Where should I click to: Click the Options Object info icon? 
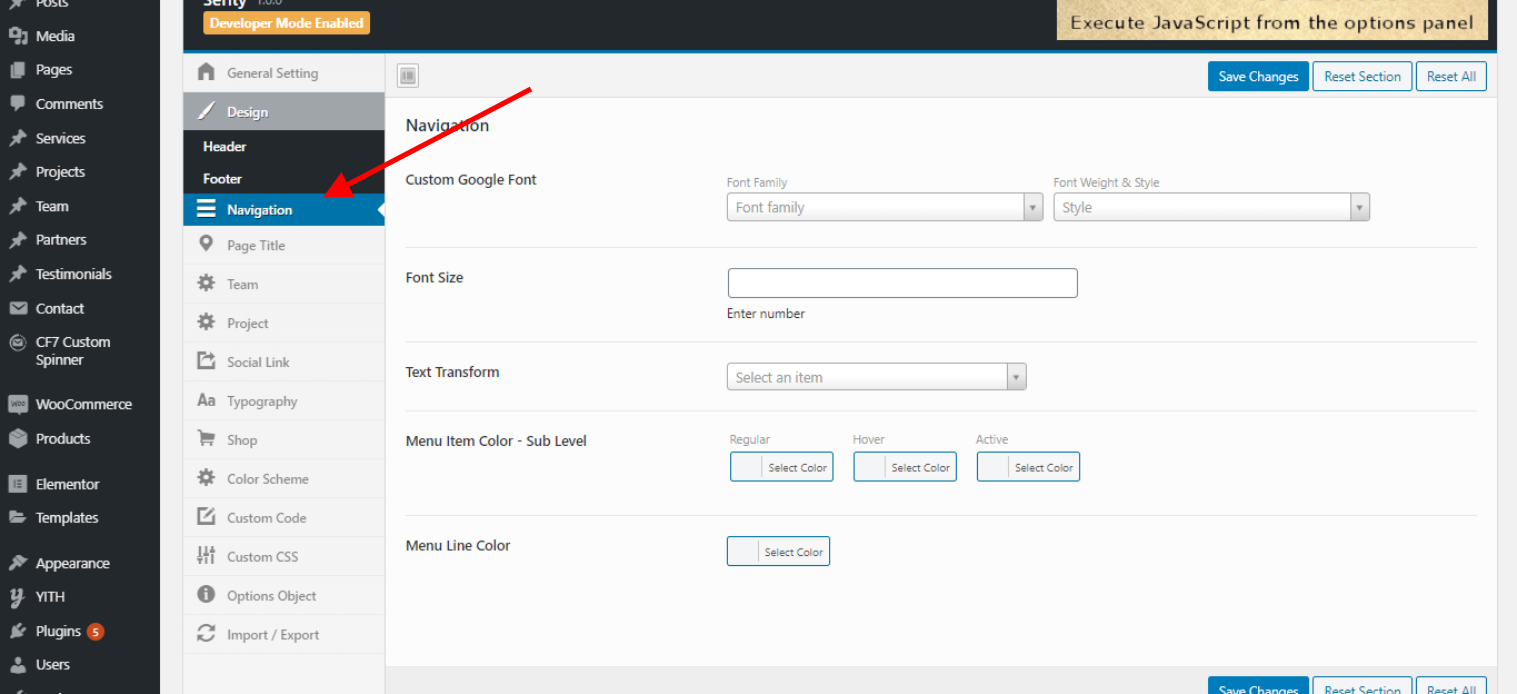click(207, 595)
